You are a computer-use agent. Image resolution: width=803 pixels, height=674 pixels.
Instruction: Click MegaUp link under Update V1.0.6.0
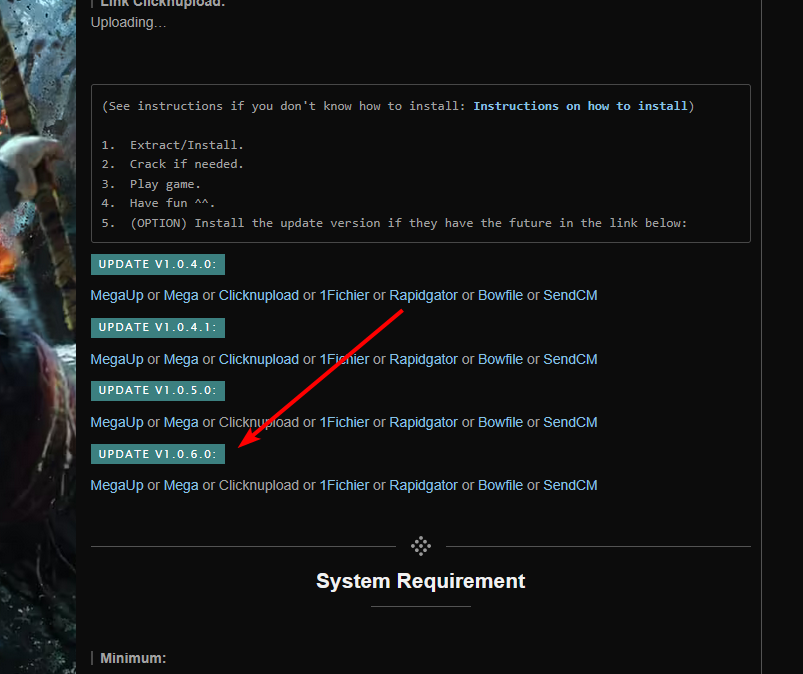click(117, 485)
